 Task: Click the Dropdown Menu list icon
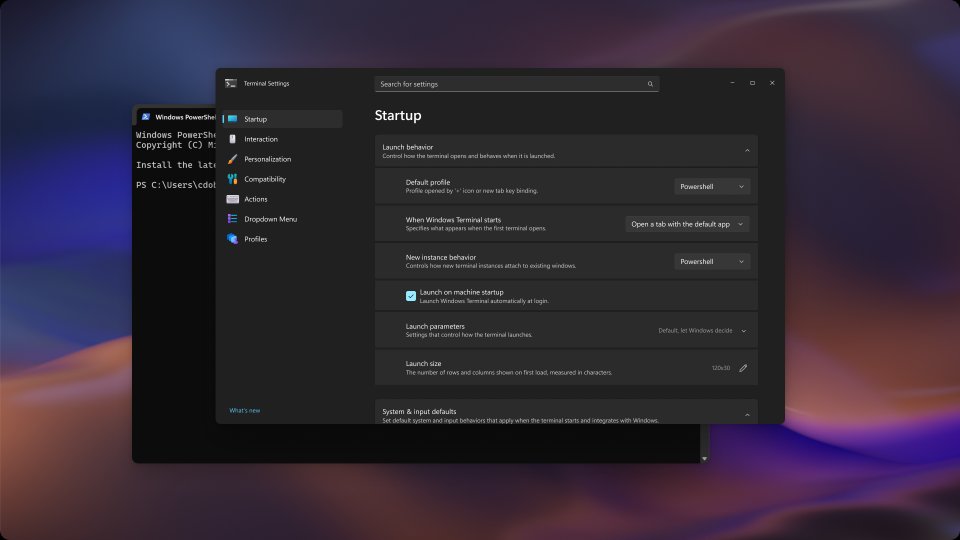click(233, 219)
